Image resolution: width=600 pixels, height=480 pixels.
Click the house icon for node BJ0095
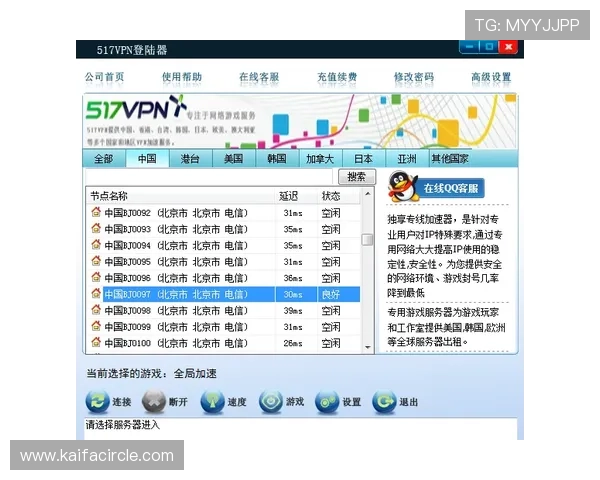(96, 261)
